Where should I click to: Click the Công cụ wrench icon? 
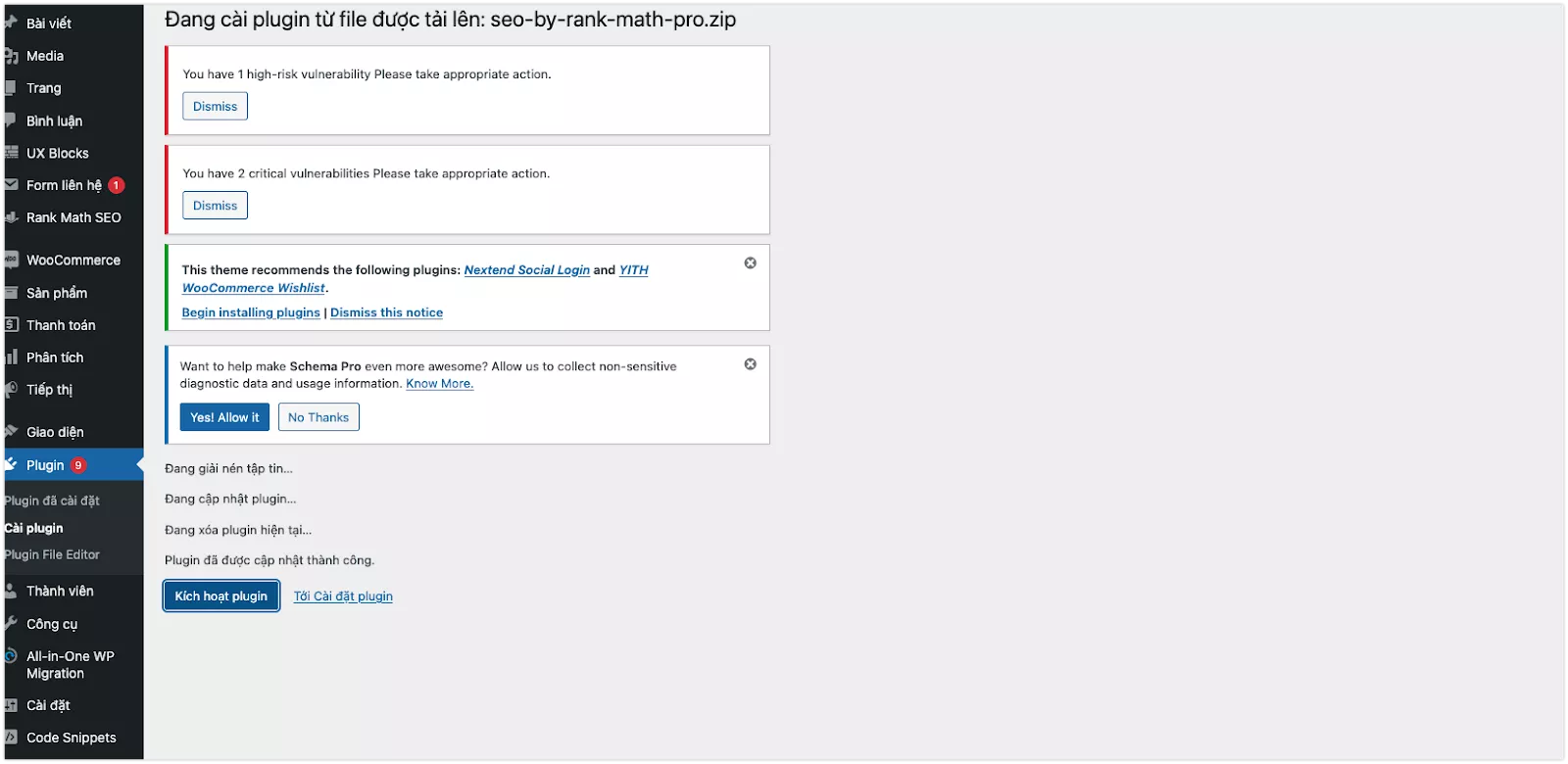pos(11,624)
